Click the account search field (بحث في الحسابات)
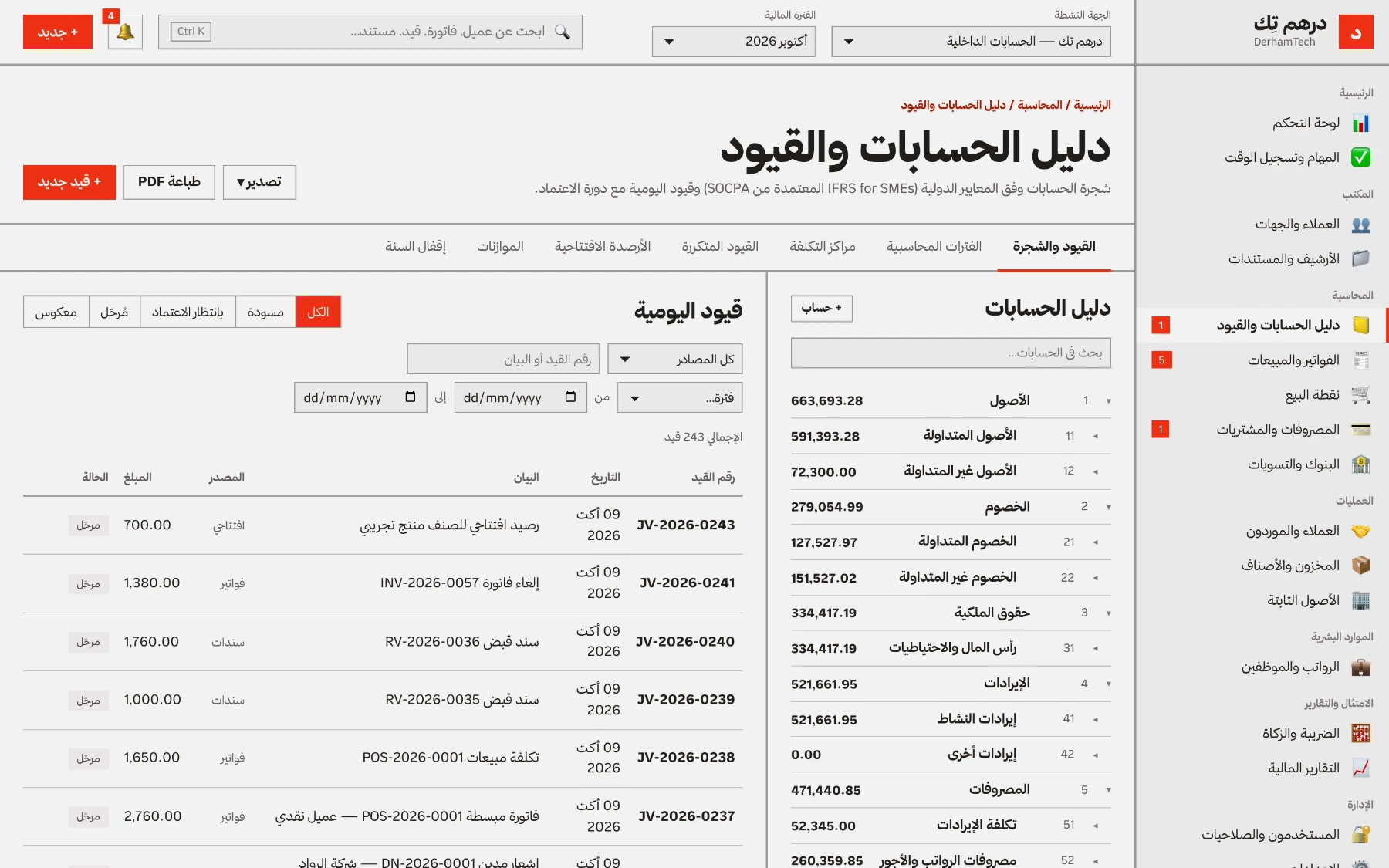1389x868 pixels. (951, 353)
